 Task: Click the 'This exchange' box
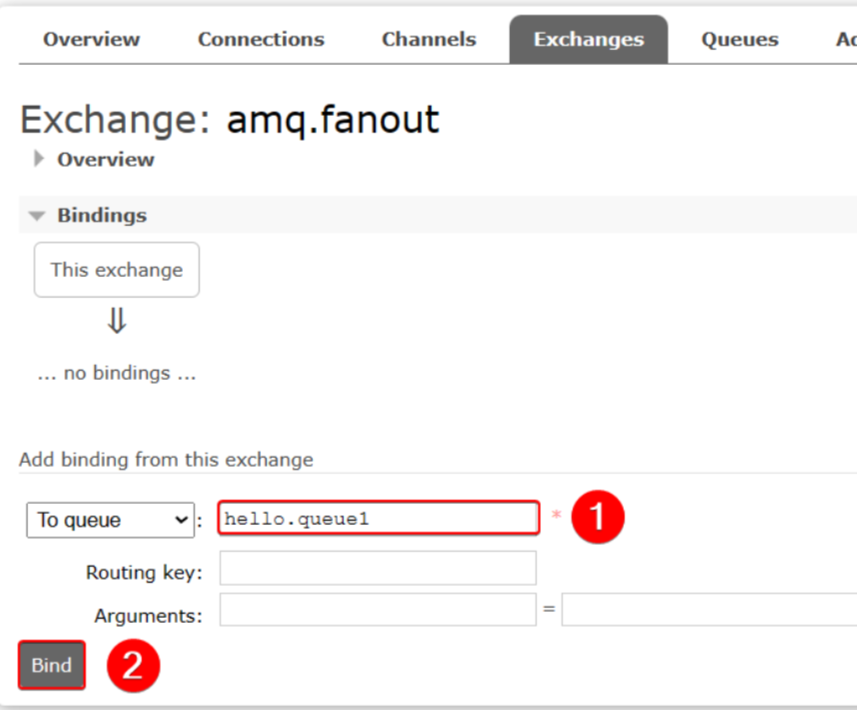coord(117,270)
